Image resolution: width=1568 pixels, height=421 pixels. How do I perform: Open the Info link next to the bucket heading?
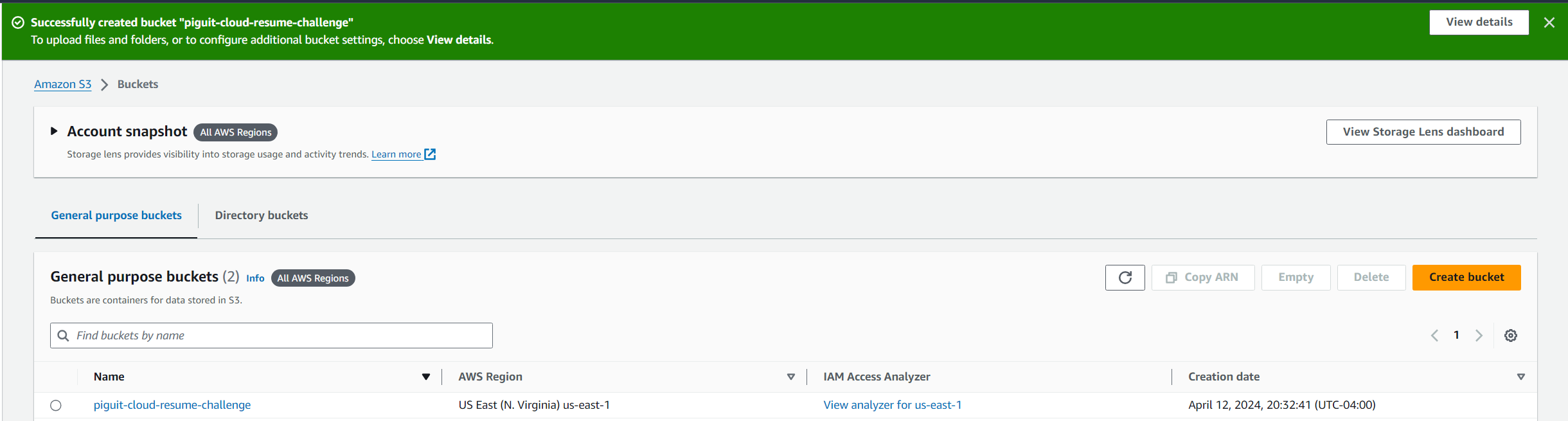tap(255, 278)
